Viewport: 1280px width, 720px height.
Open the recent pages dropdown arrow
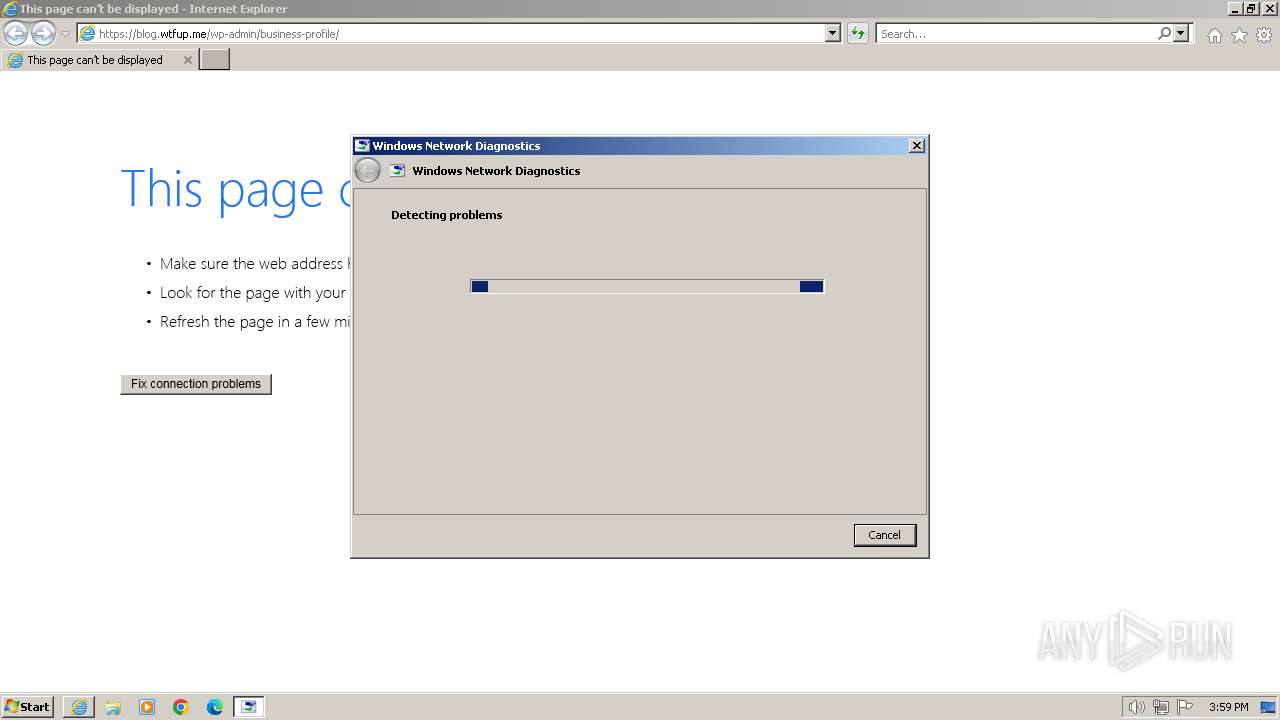pyautogui.click(x=65, y=34)
